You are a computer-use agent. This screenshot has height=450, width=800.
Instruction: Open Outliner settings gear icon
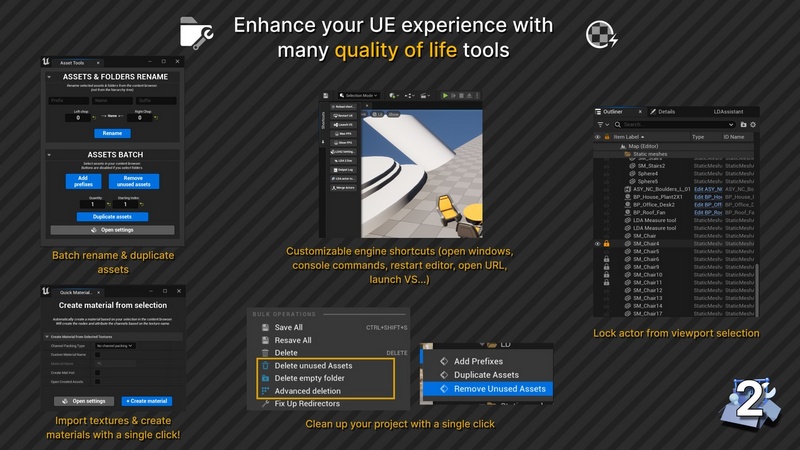pyautogui.click(x=753, y=125)
